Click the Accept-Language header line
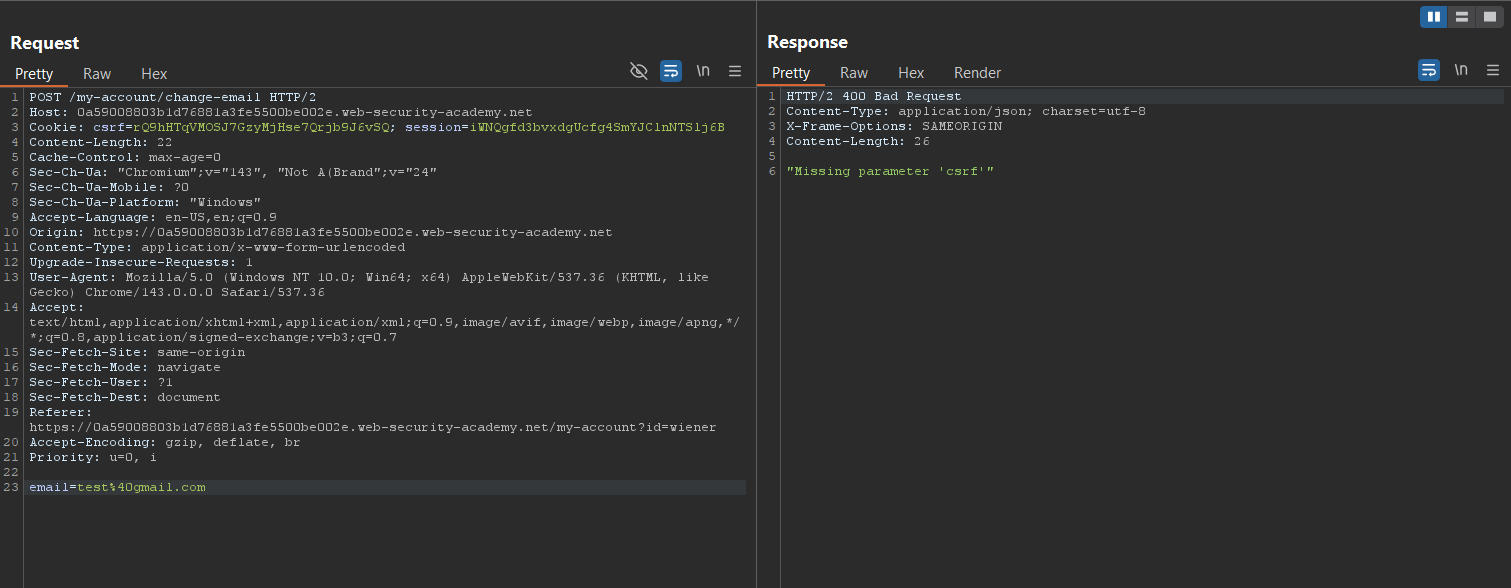Screen dimensions: 1511x588 pos(153,217)
